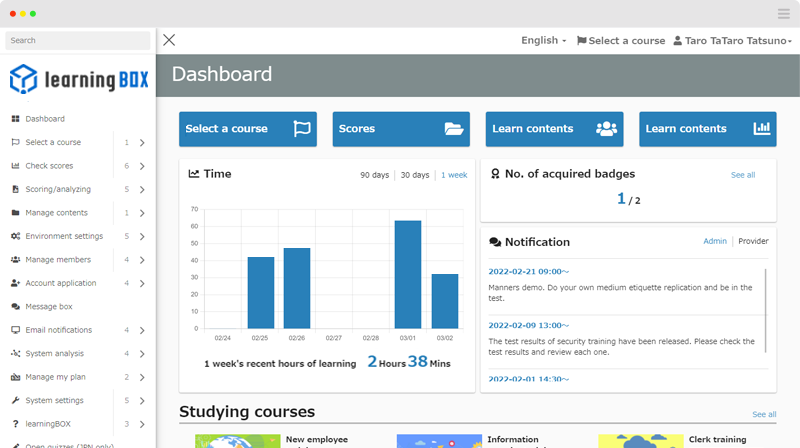Screen dimensions: 800x448
Task: Switch time chart to 90 days
Action: pos(374,175)
